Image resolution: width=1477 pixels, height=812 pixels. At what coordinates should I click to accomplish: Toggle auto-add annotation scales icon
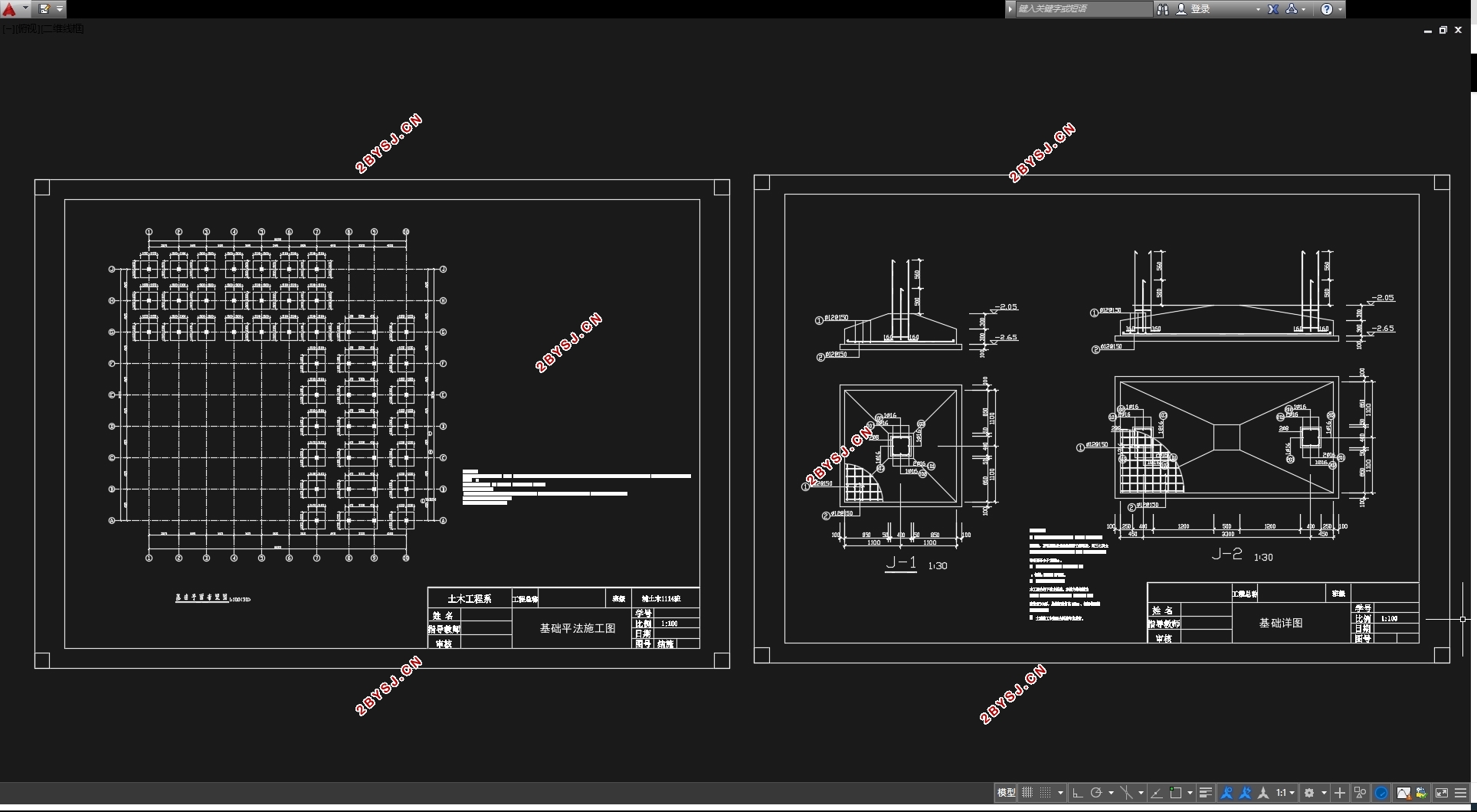pyautogui.click(x=1245, y=793)
